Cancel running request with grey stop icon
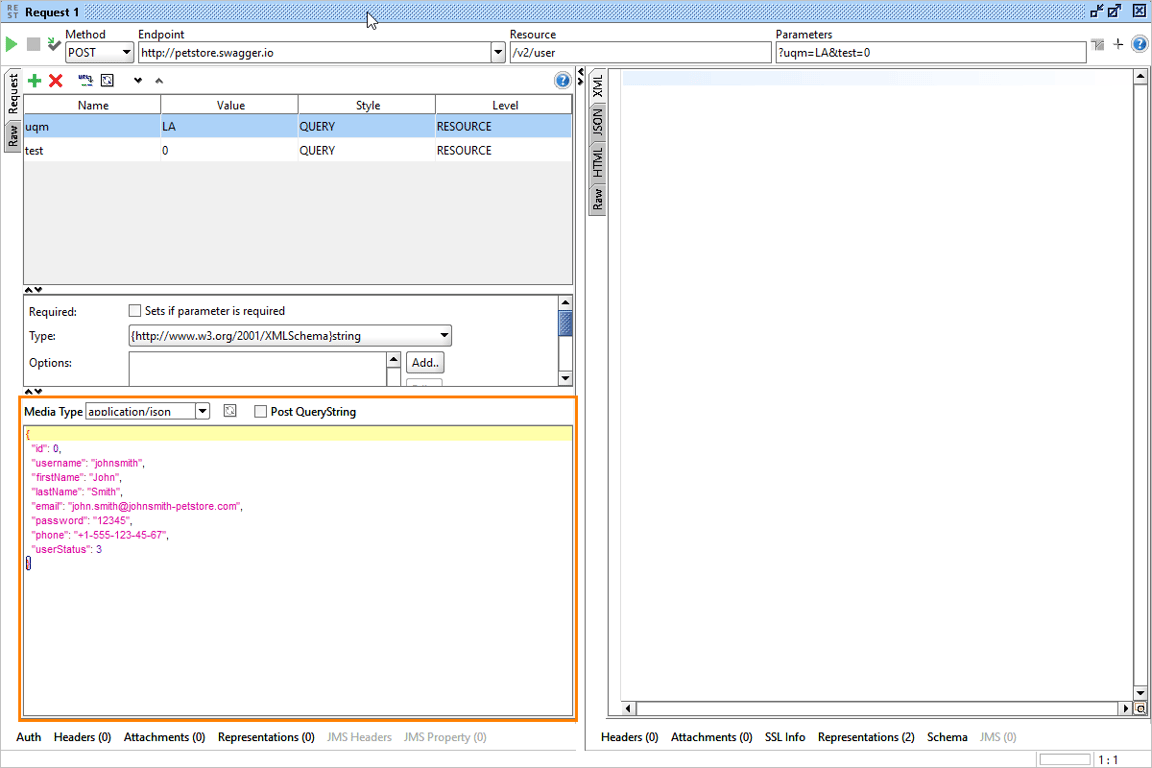Viewport: 1152px width, 768px height. (33, 44)
